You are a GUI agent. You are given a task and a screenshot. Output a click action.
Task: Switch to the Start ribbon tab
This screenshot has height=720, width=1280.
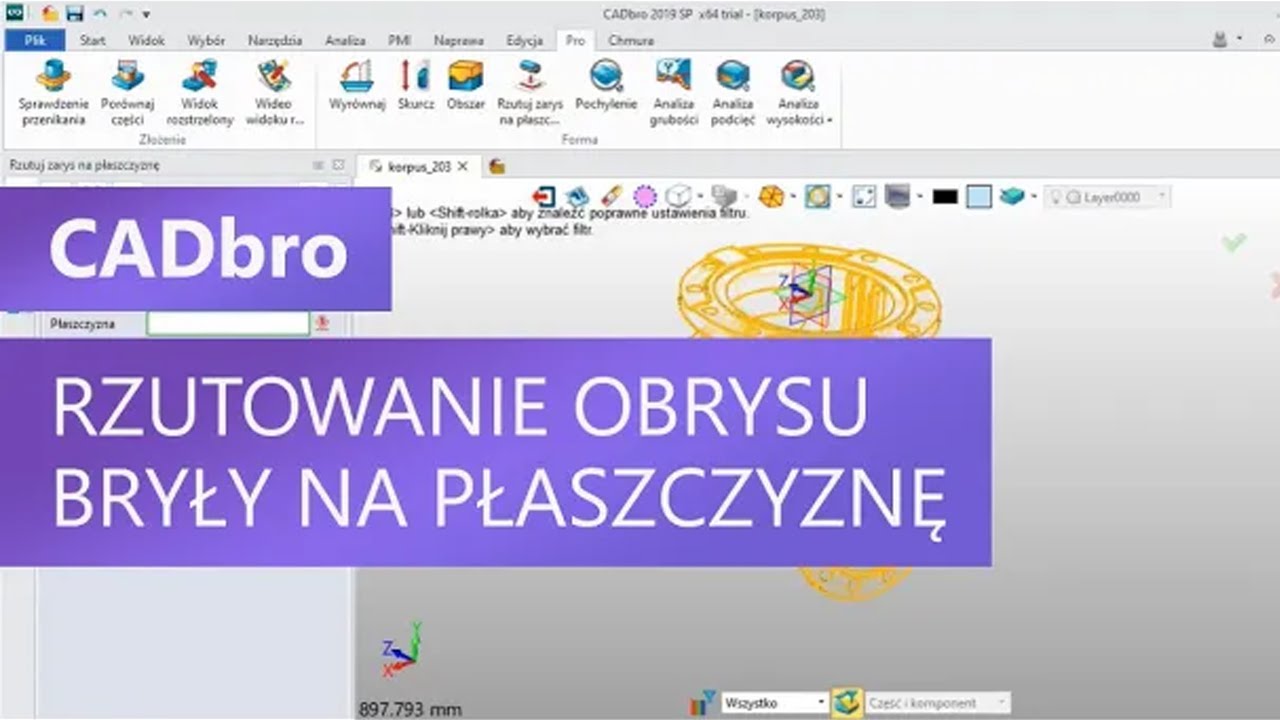point(92,41)
